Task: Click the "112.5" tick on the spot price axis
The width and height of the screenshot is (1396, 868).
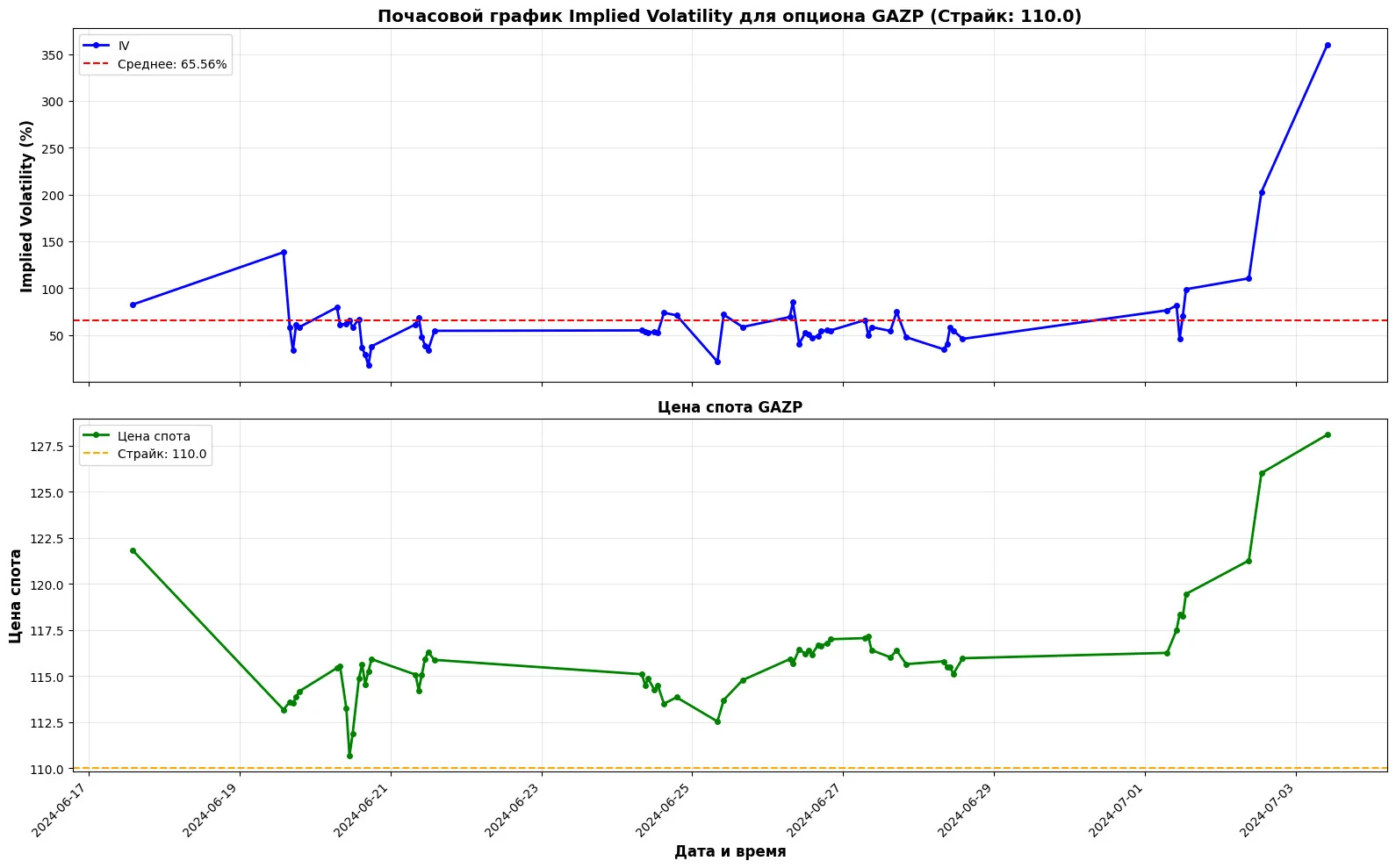Action: click(48, 723)
